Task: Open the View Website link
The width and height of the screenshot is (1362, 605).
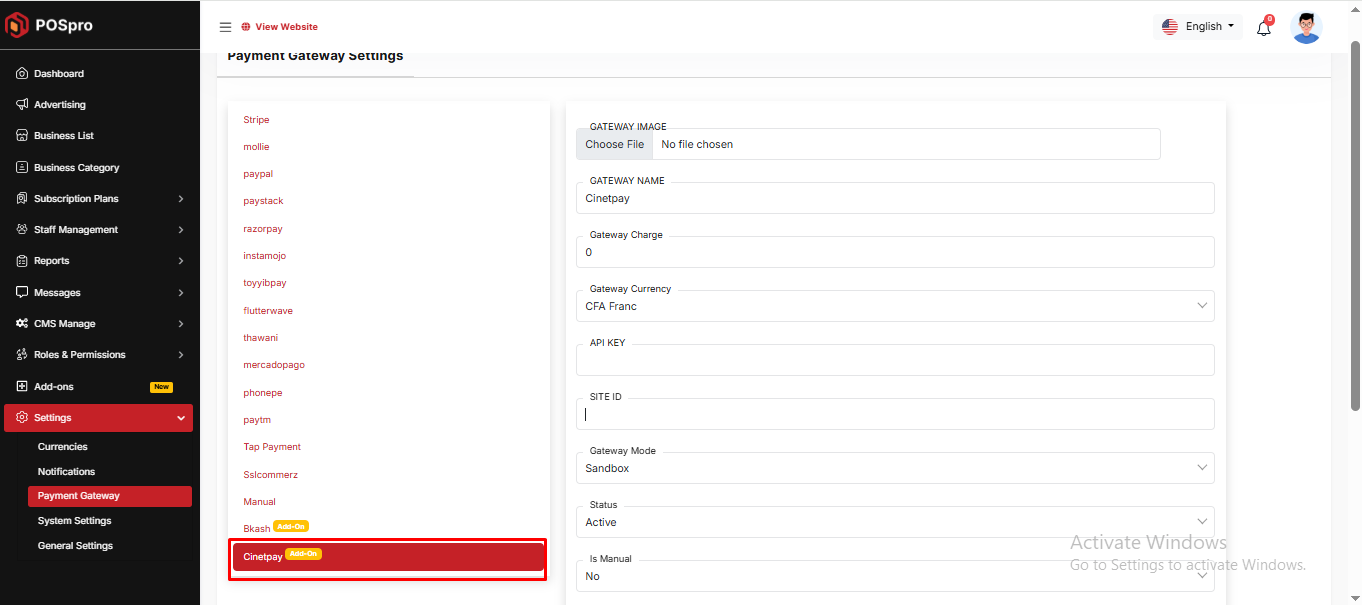Action: (x=285, y=27)
